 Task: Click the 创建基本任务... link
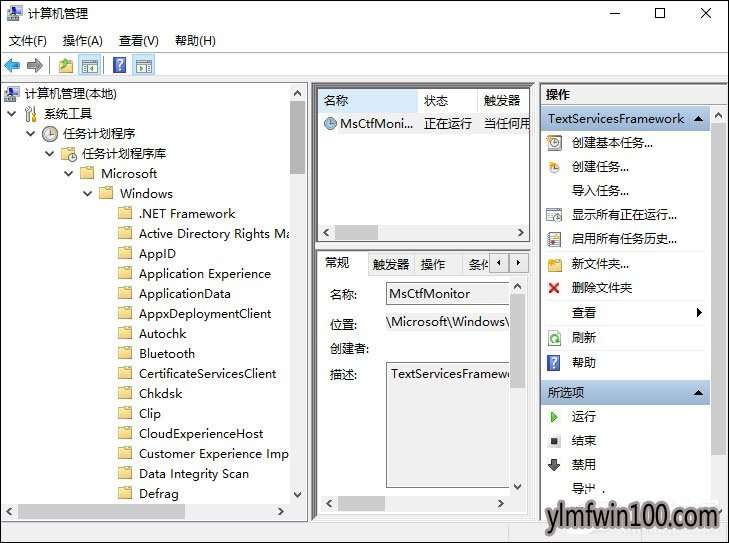[612, 143]
